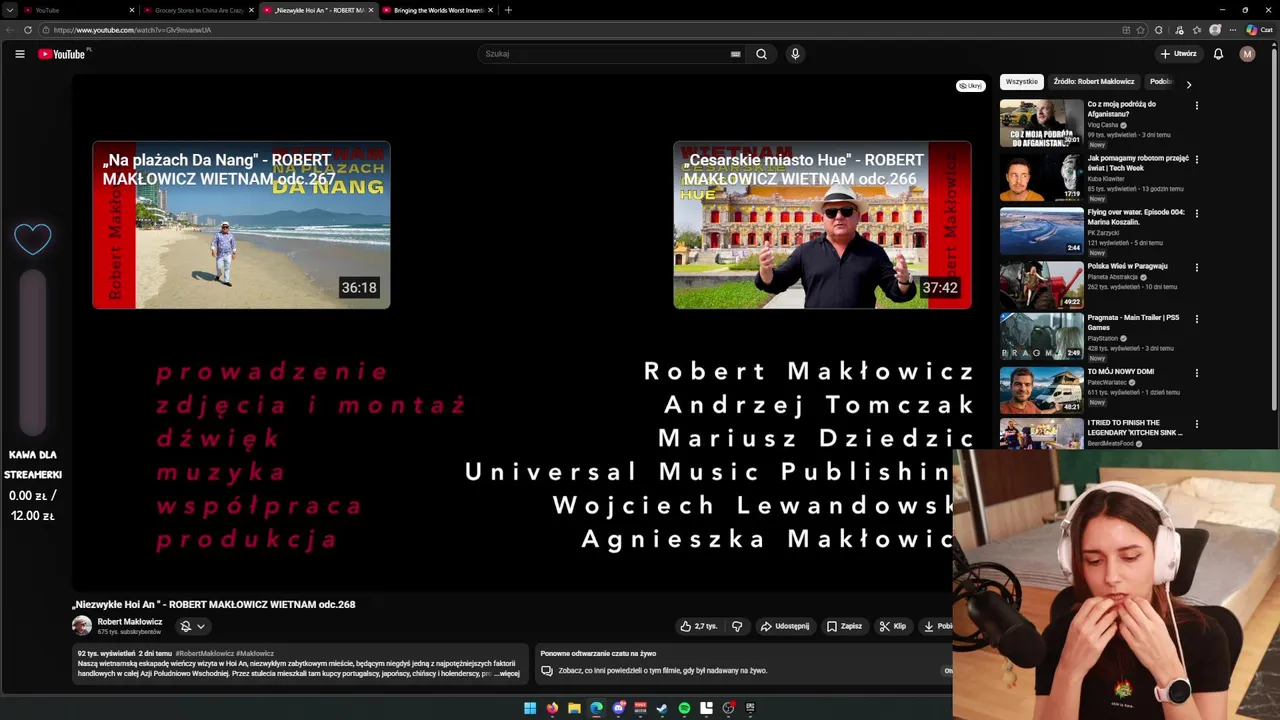The height and width of the screenshot is (720, 1280).
Task: Expand notification options chevron beside bell
Action: click(201, 626)
